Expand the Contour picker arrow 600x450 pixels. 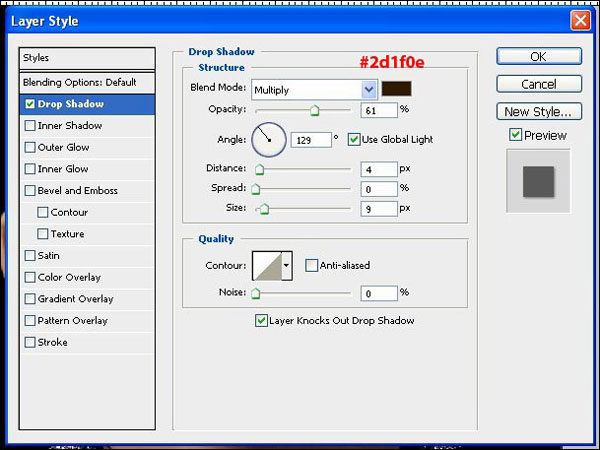click(x=287, y=265)
